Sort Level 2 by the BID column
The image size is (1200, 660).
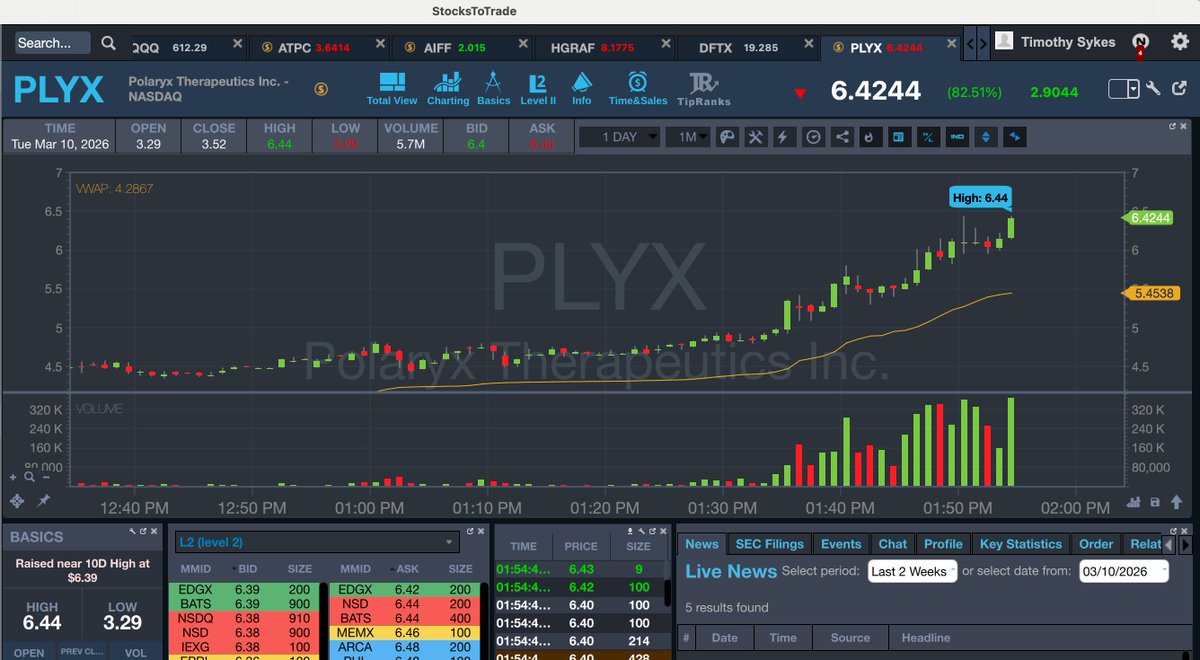248,569
